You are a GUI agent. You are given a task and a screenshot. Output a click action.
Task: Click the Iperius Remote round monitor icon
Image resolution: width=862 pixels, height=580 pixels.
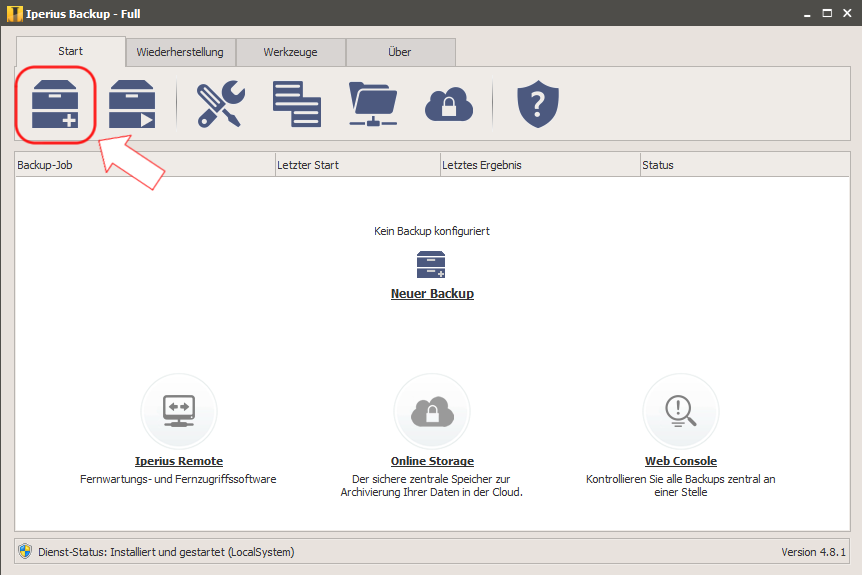pos(179,411)
